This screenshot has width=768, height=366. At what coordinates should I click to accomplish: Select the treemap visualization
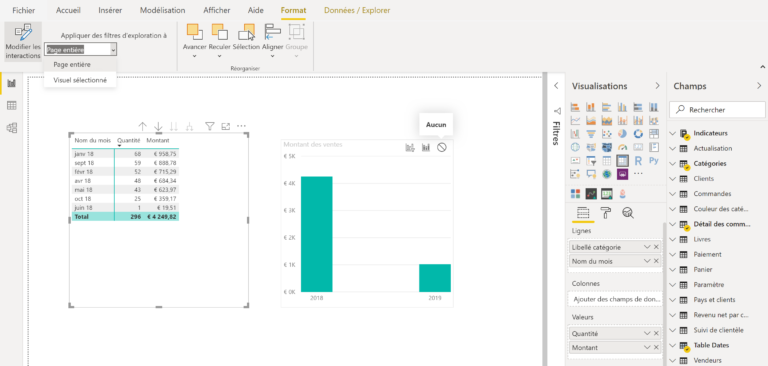653,133
